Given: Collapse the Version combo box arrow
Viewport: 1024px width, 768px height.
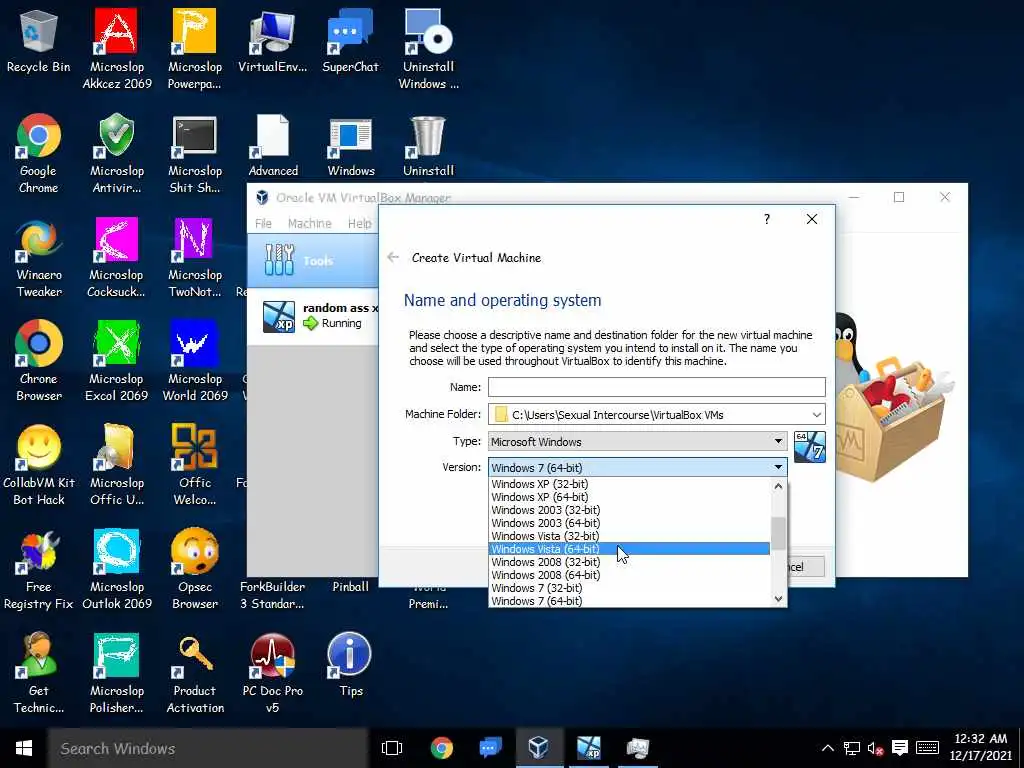Looking at the screenshot, I should tap(778, 467).
